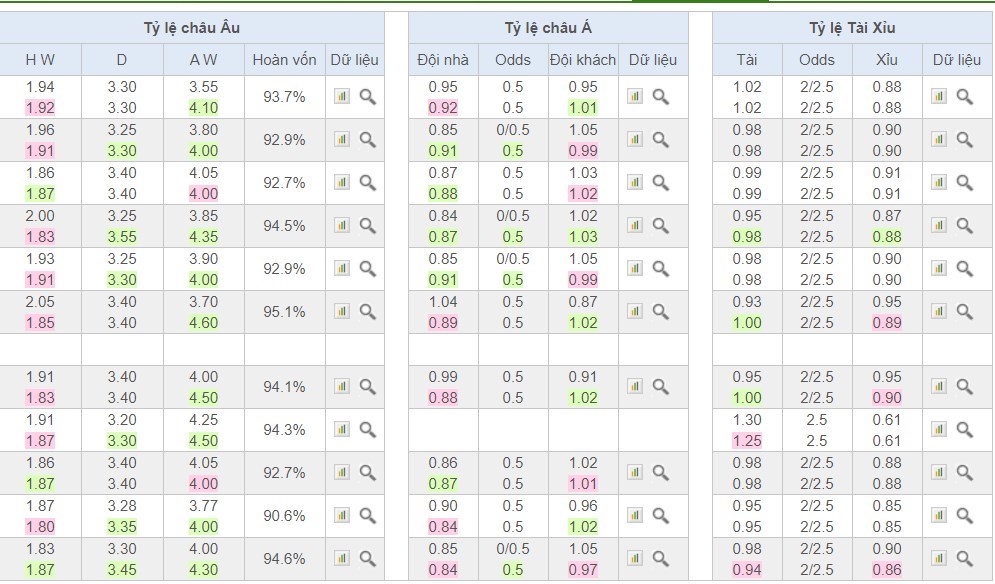Viewport: 995px width, 584px height.
Task: Click the "H W" column header
Action: pos(40,60)
